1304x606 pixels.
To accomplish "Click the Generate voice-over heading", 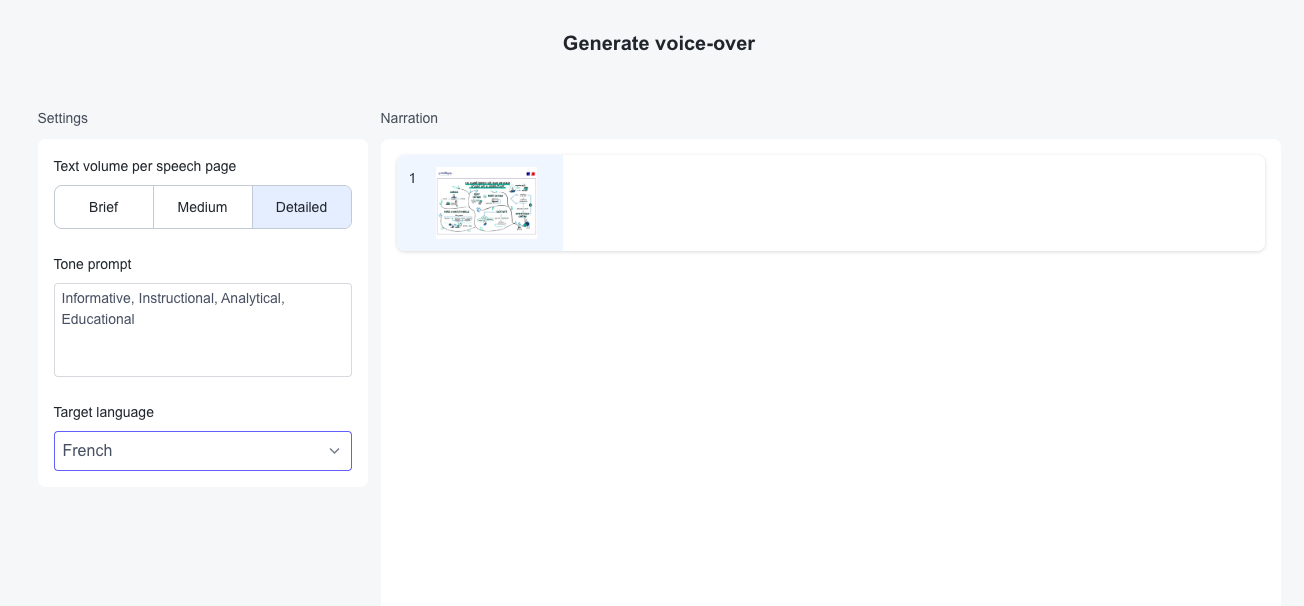I will (x=658, y=43).
